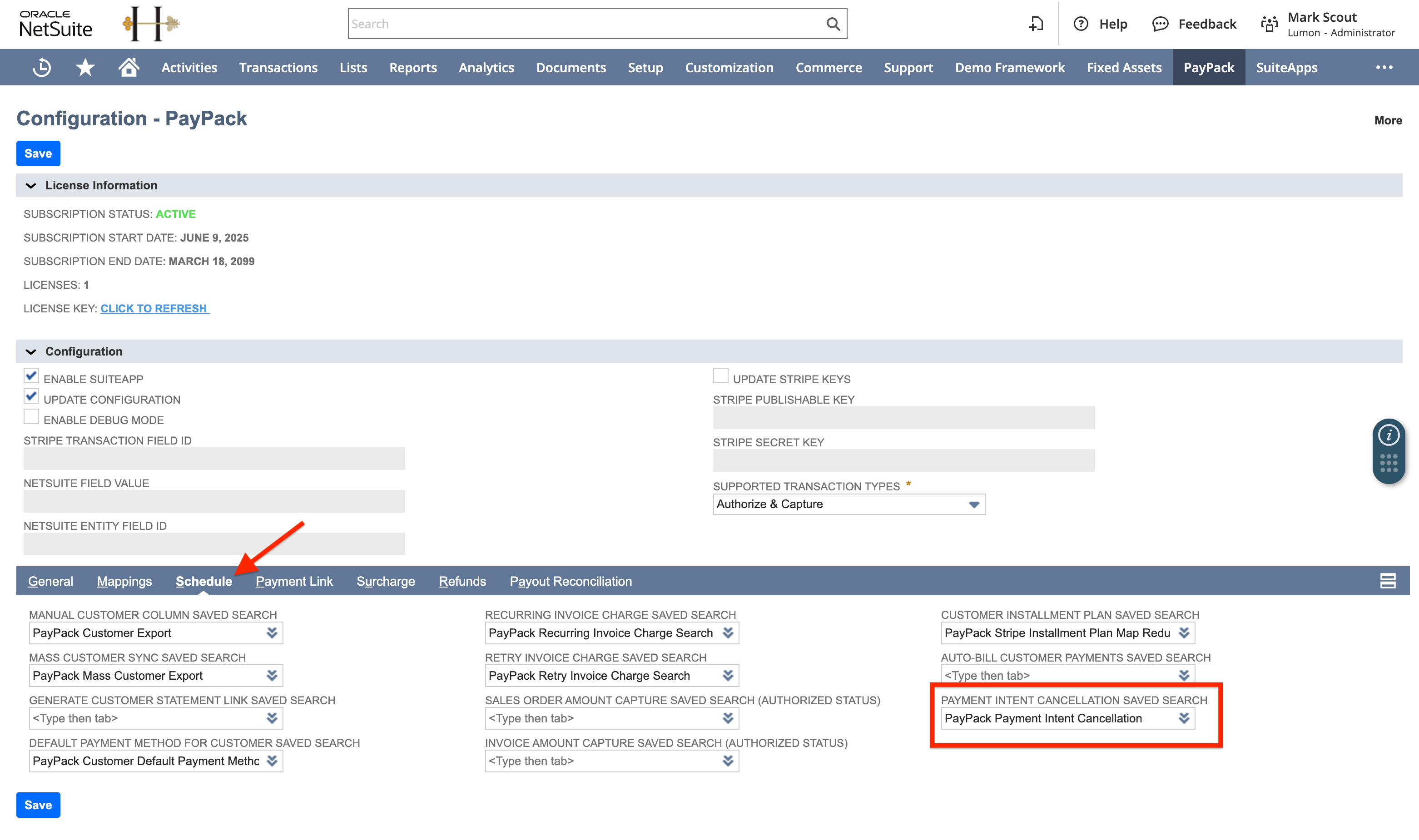The image size is (1419, 840).
Task: Click CLICK TO REFRESH license key link
Action: pos(154,308)
